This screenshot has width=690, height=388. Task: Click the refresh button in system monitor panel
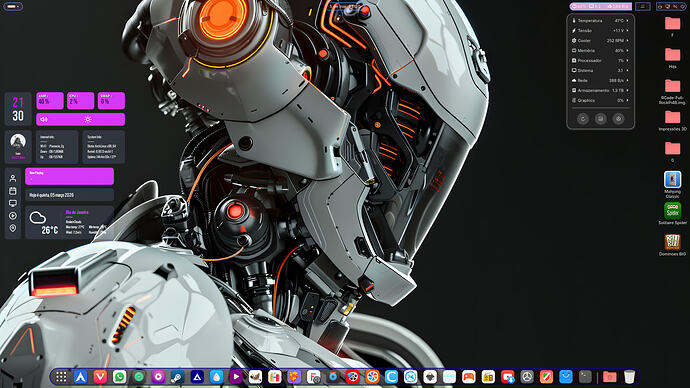tap(583, 119)
